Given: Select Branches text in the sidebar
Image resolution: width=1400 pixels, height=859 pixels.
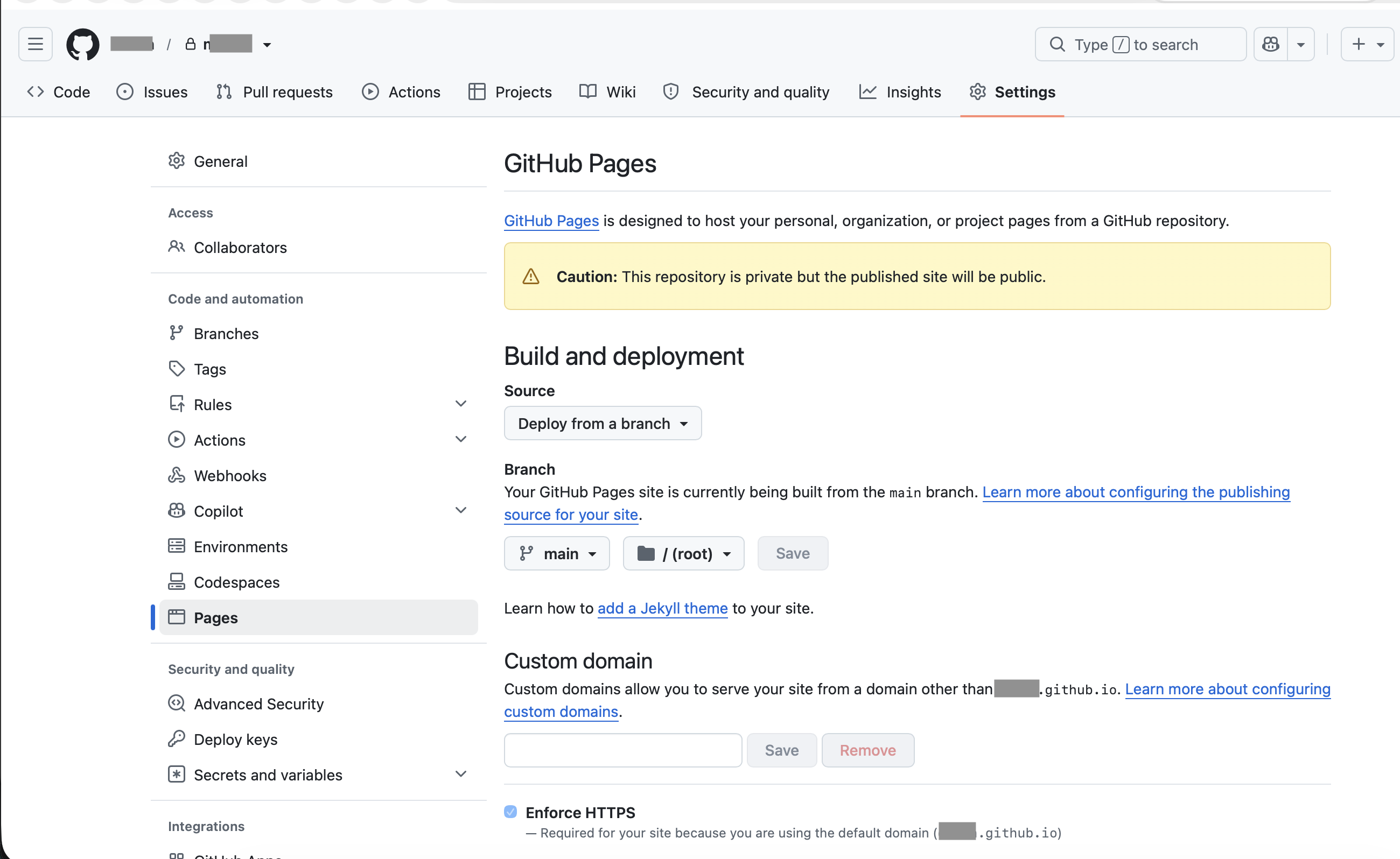Looking at the screenshot, I should (x=226, y=334).
